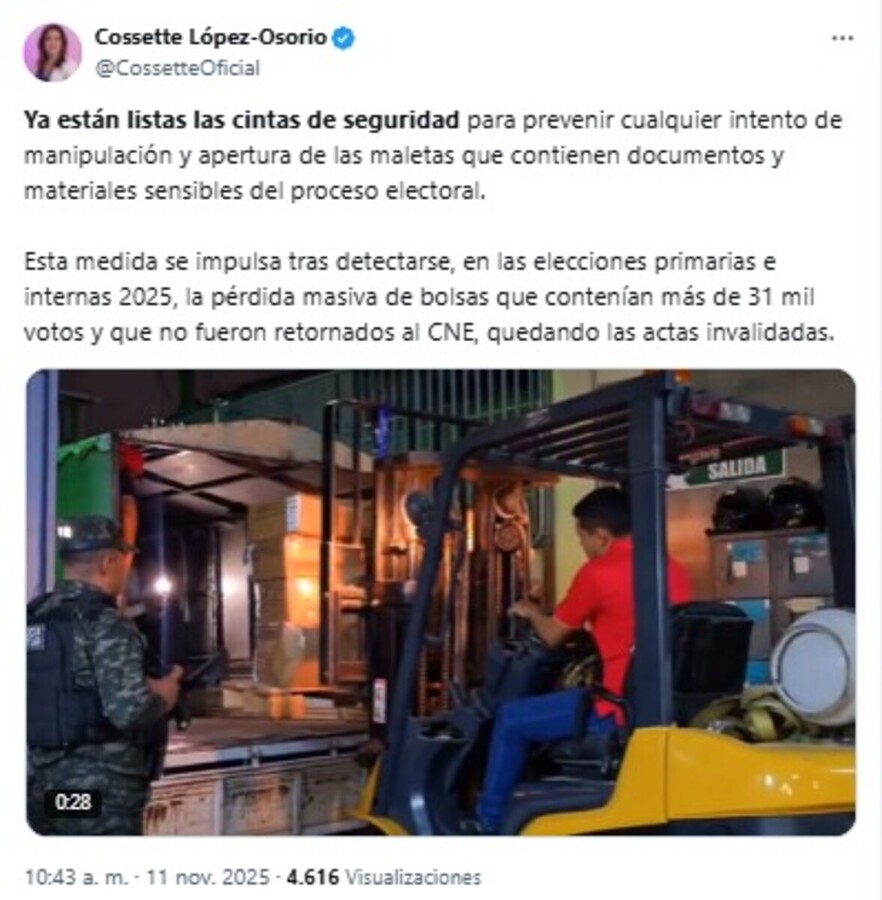Click the second paragraph starting 'Esta medida'
The height and width of the screenshot is (900, 882).
coord(429,297)
